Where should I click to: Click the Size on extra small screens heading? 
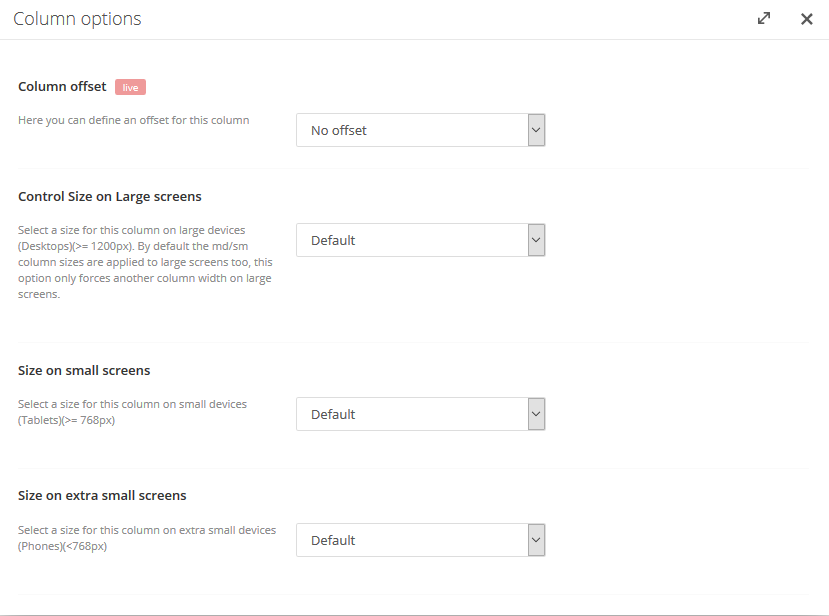click(102, 495)
